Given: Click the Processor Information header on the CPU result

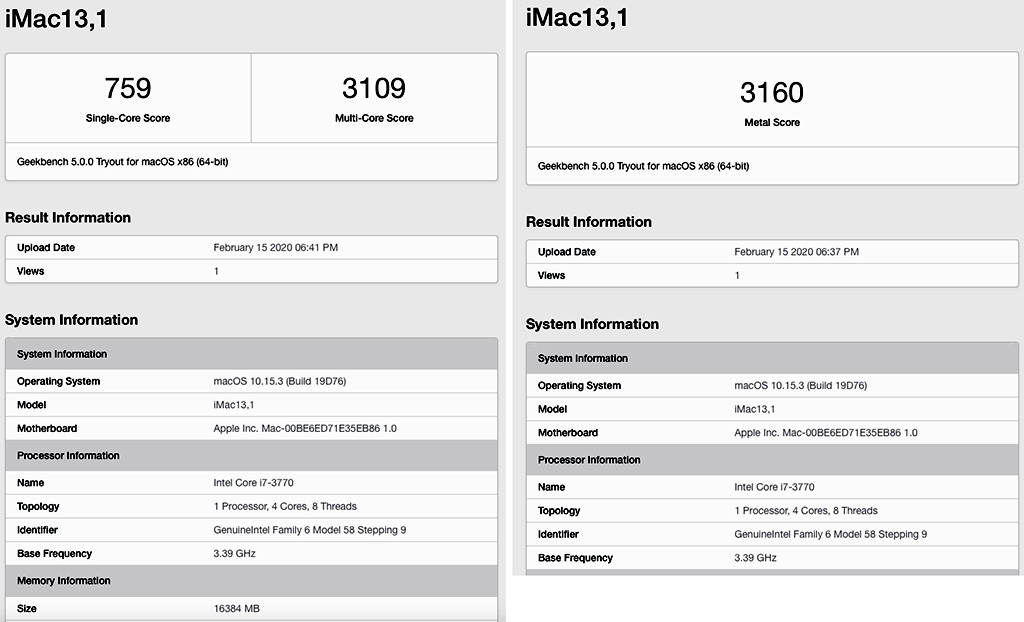Looking at the screenshot, I should (251, 455).
